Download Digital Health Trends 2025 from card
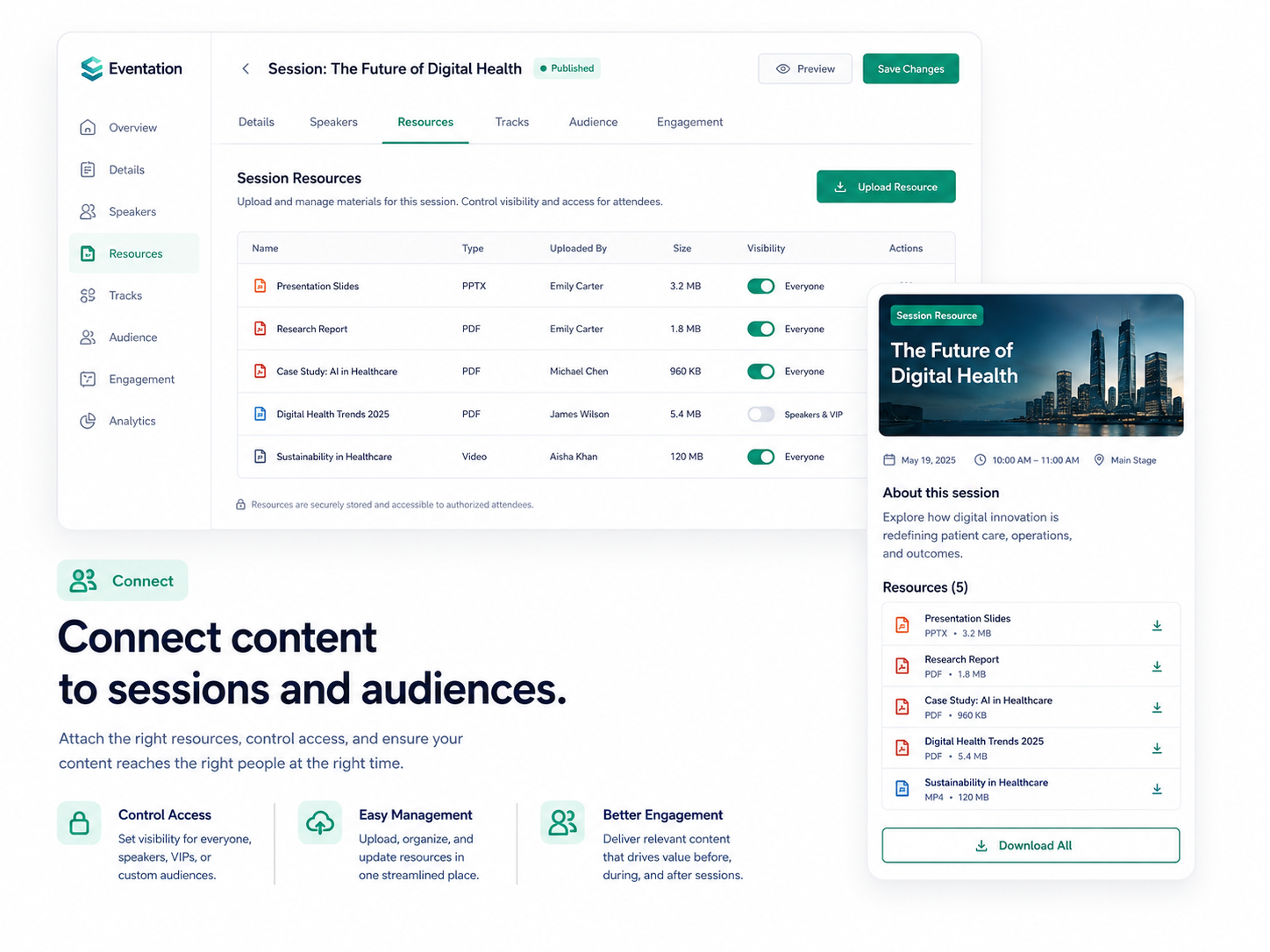1270x952 pixels. (1157, 749)
